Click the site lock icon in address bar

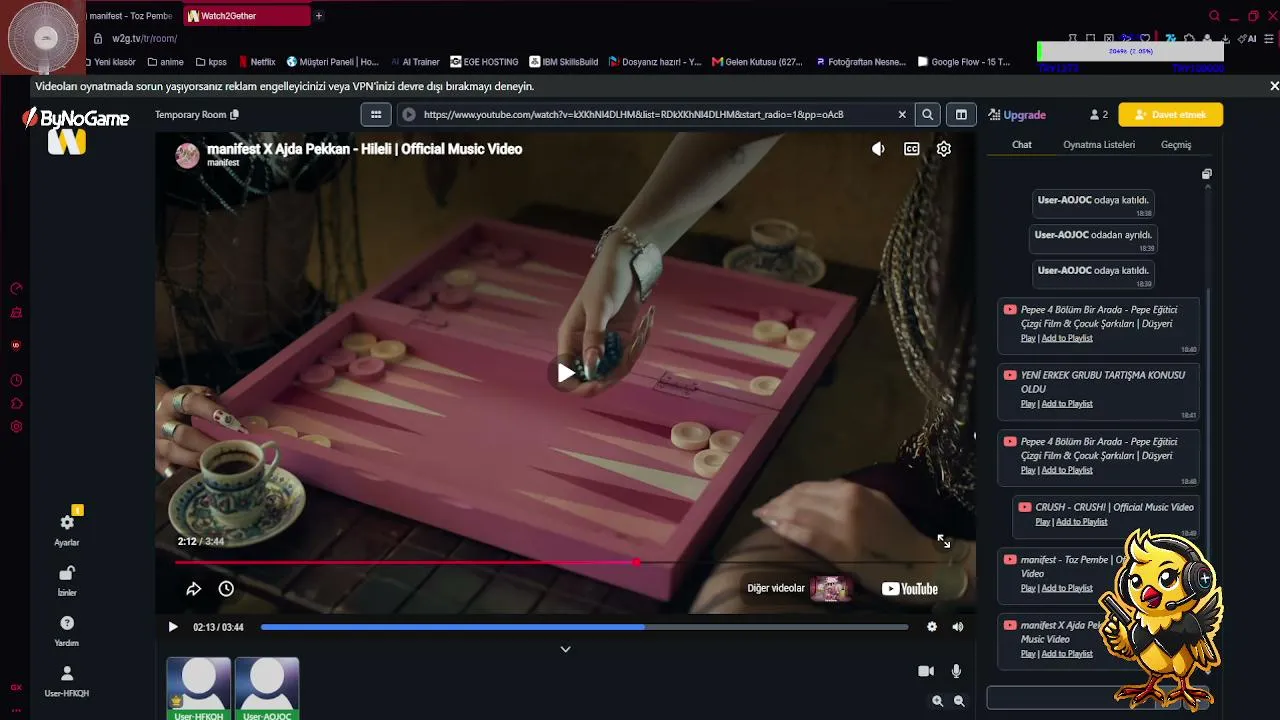point(98,39)
